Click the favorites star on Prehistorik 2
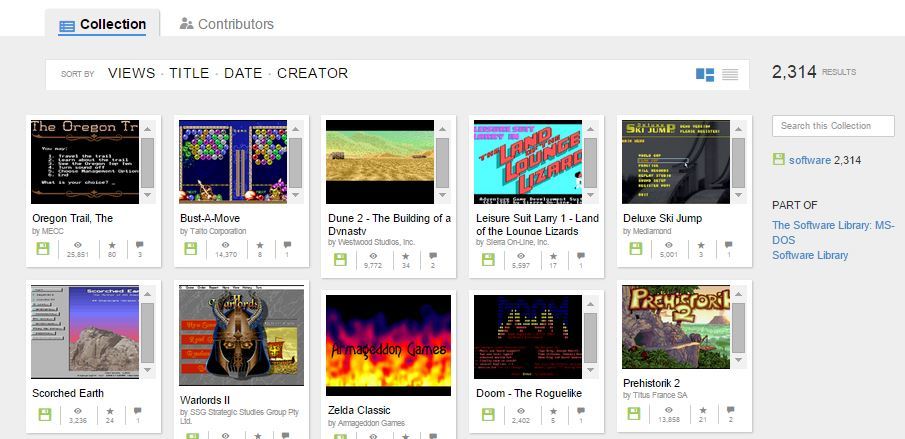Viewport: 905px width, 439px height. tap(703, 410)
